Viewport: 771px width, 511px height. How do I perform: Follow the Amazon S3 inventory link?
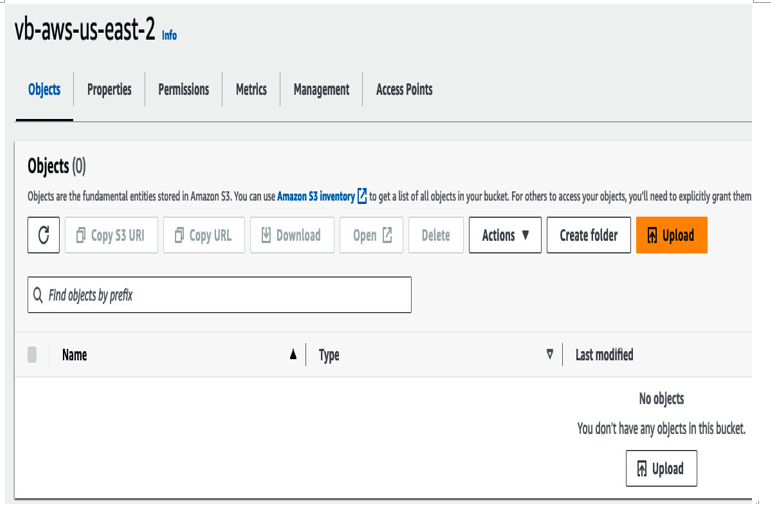pos(316,196)
